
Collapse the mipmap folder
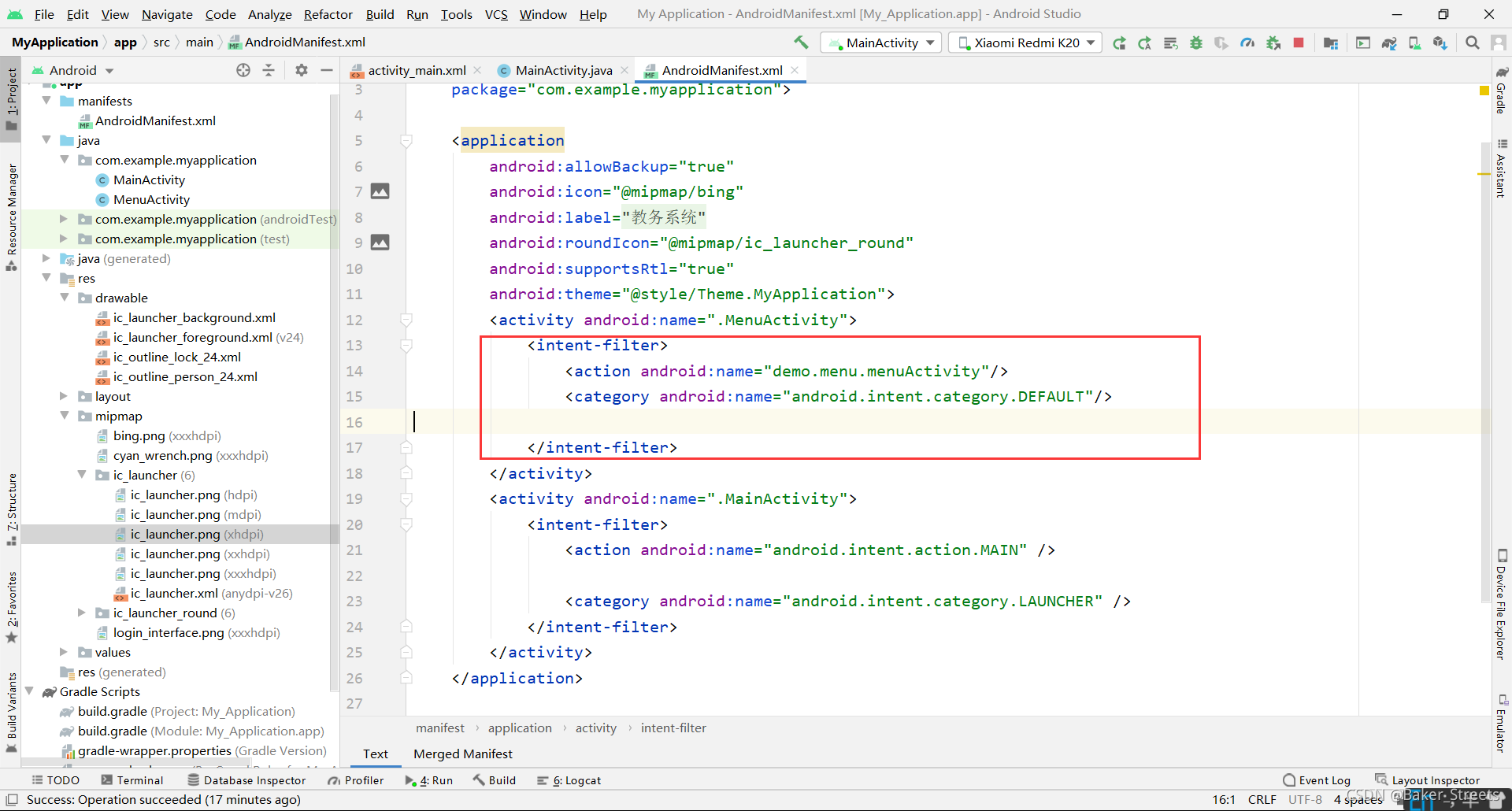coord(65,416)
